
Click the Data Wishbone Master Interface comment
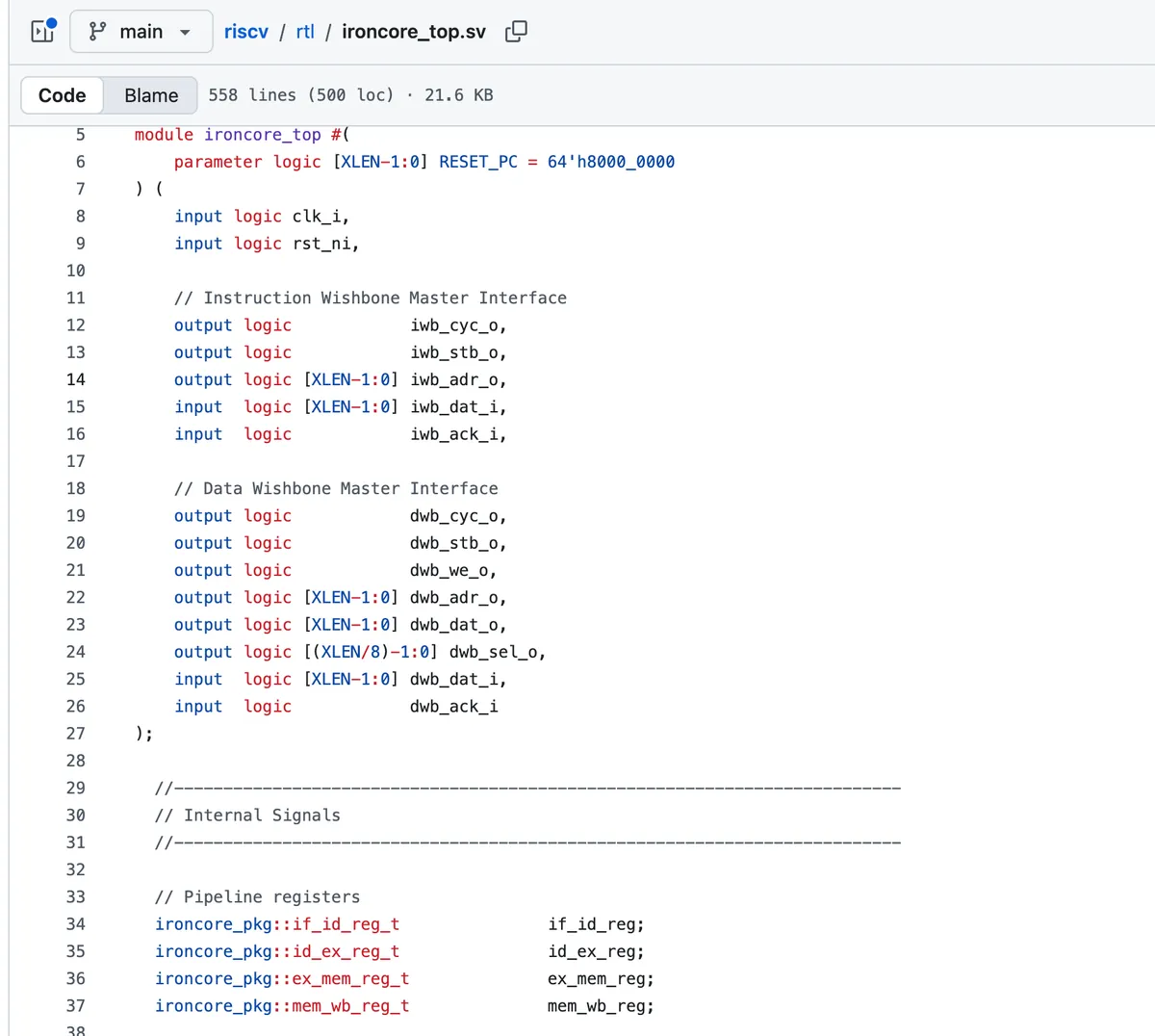[336, 488]
